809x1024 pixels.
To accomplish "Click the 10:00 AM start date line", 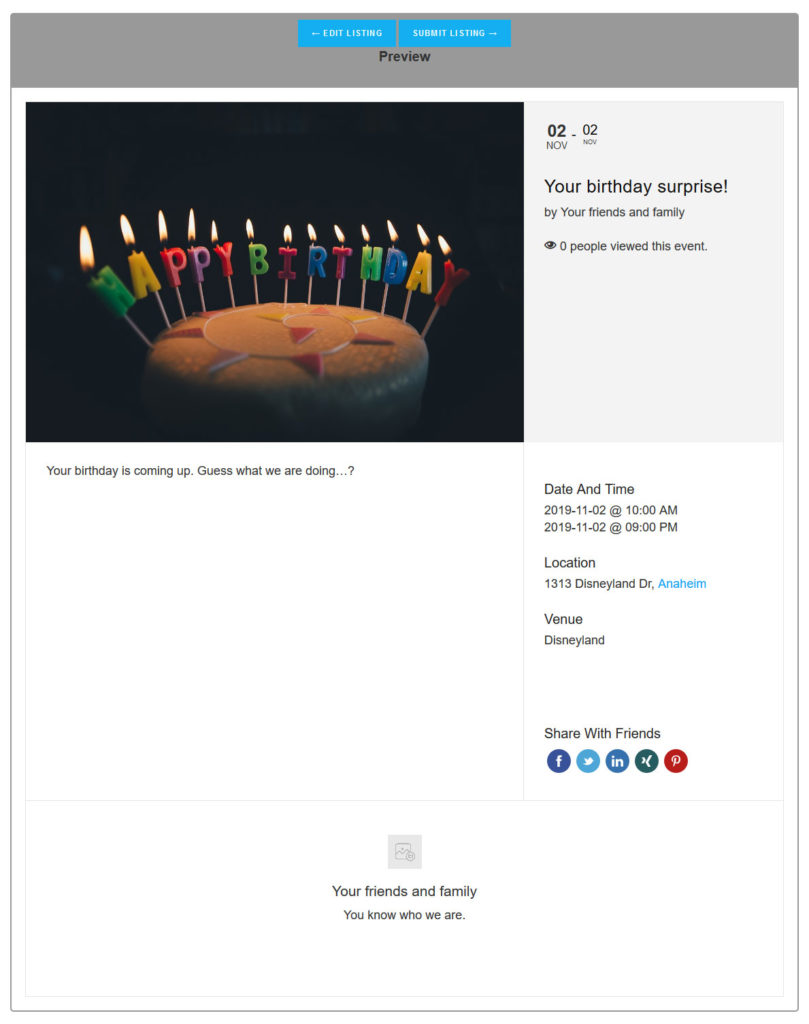I will pyautogui.click(x=610, y=510).
